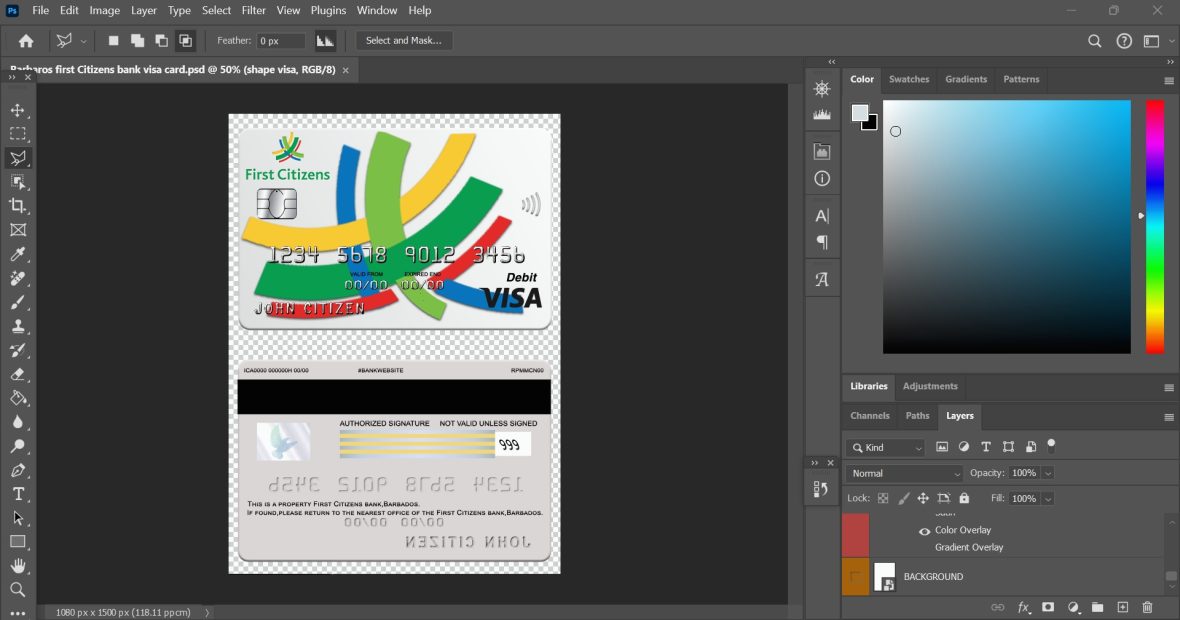Open the Kind layer filter dropdown
Screen dimensions: 1180x620
coord(884,447)
